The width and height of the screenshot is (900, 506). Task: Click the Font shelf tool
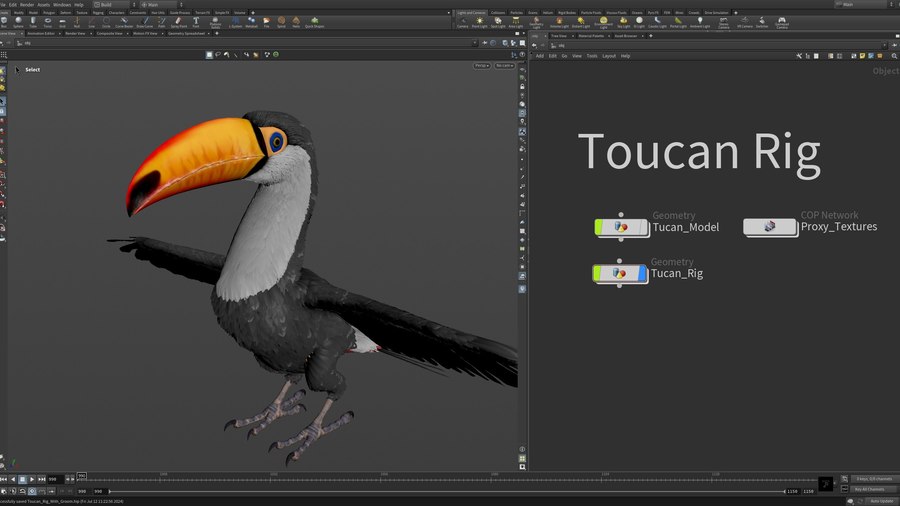[x=196, y=22]
